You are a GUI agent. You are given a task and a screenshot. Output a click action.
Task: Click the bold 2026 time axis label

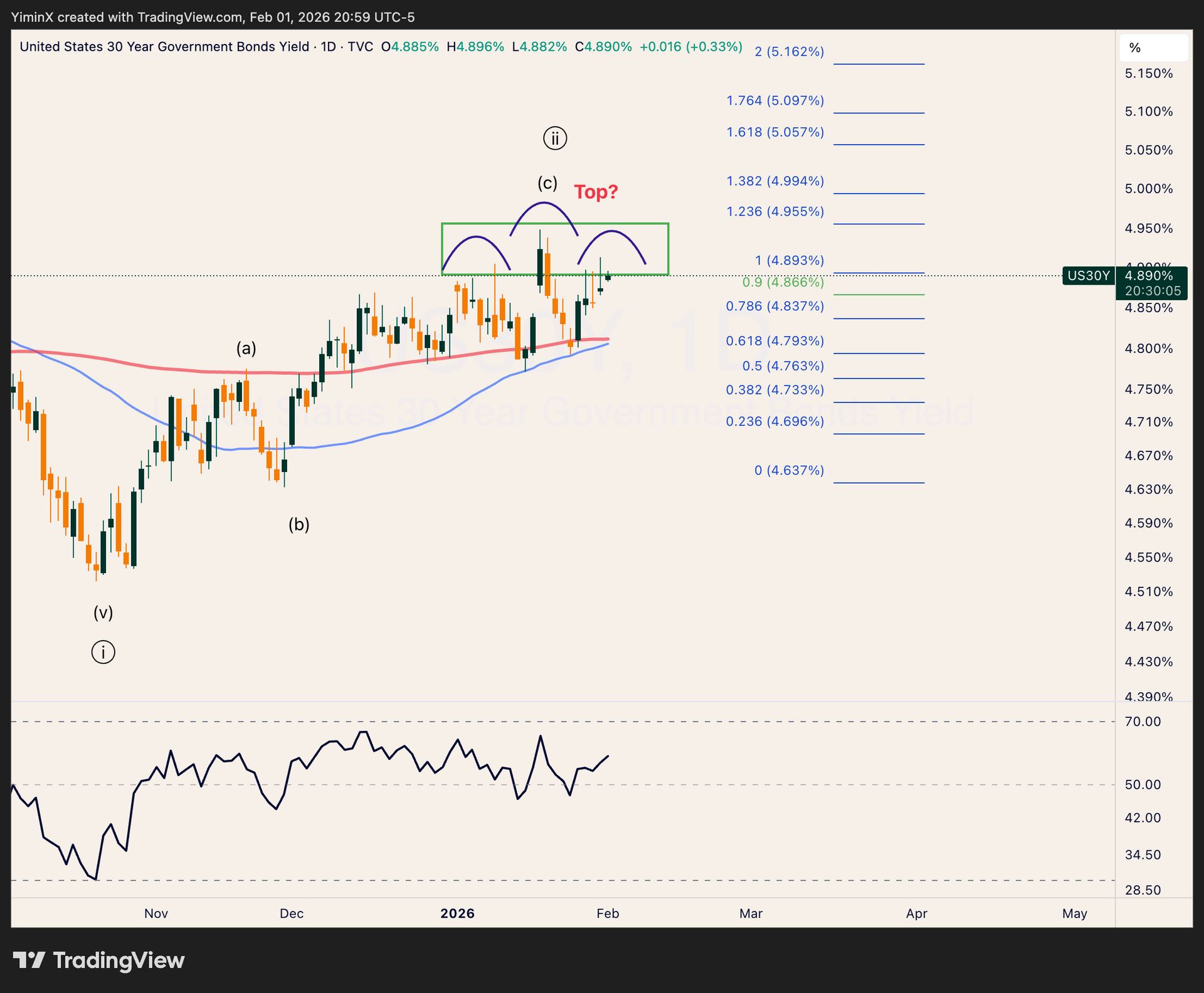tap(457, 913)
